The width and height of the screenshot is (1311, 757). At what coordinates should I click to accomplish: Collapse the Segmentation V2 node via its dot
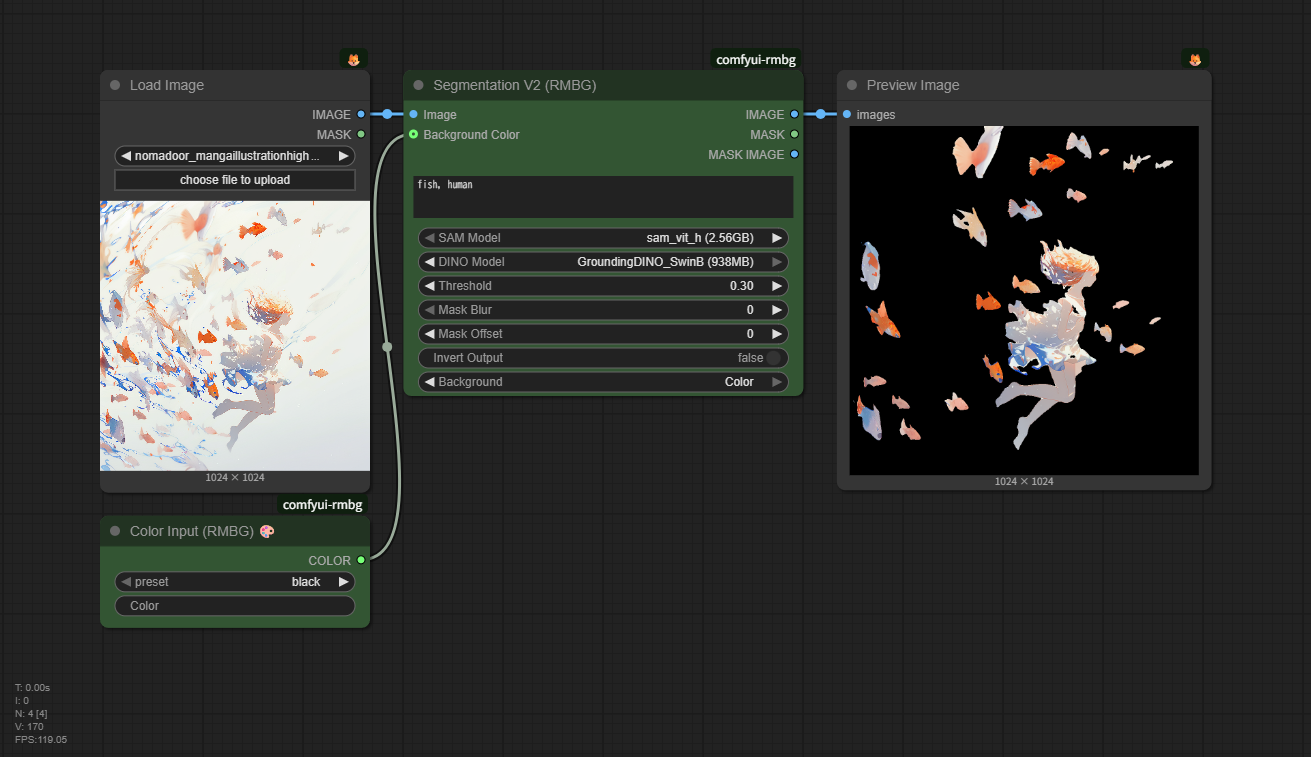coord(418,86)
